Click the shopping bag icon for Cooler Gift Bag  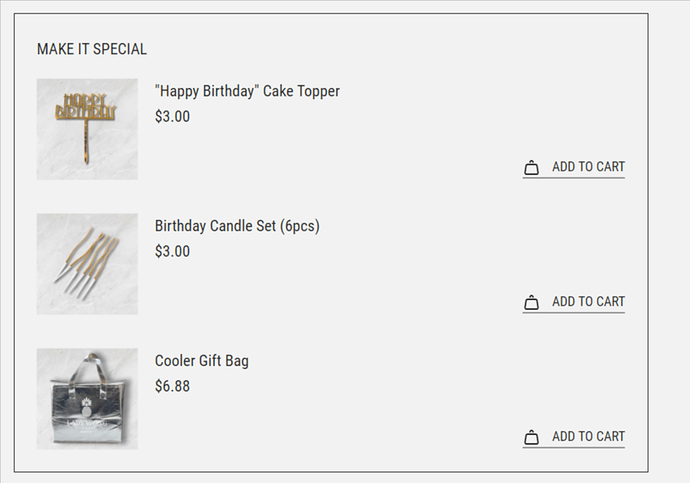(x=531, y=437)
